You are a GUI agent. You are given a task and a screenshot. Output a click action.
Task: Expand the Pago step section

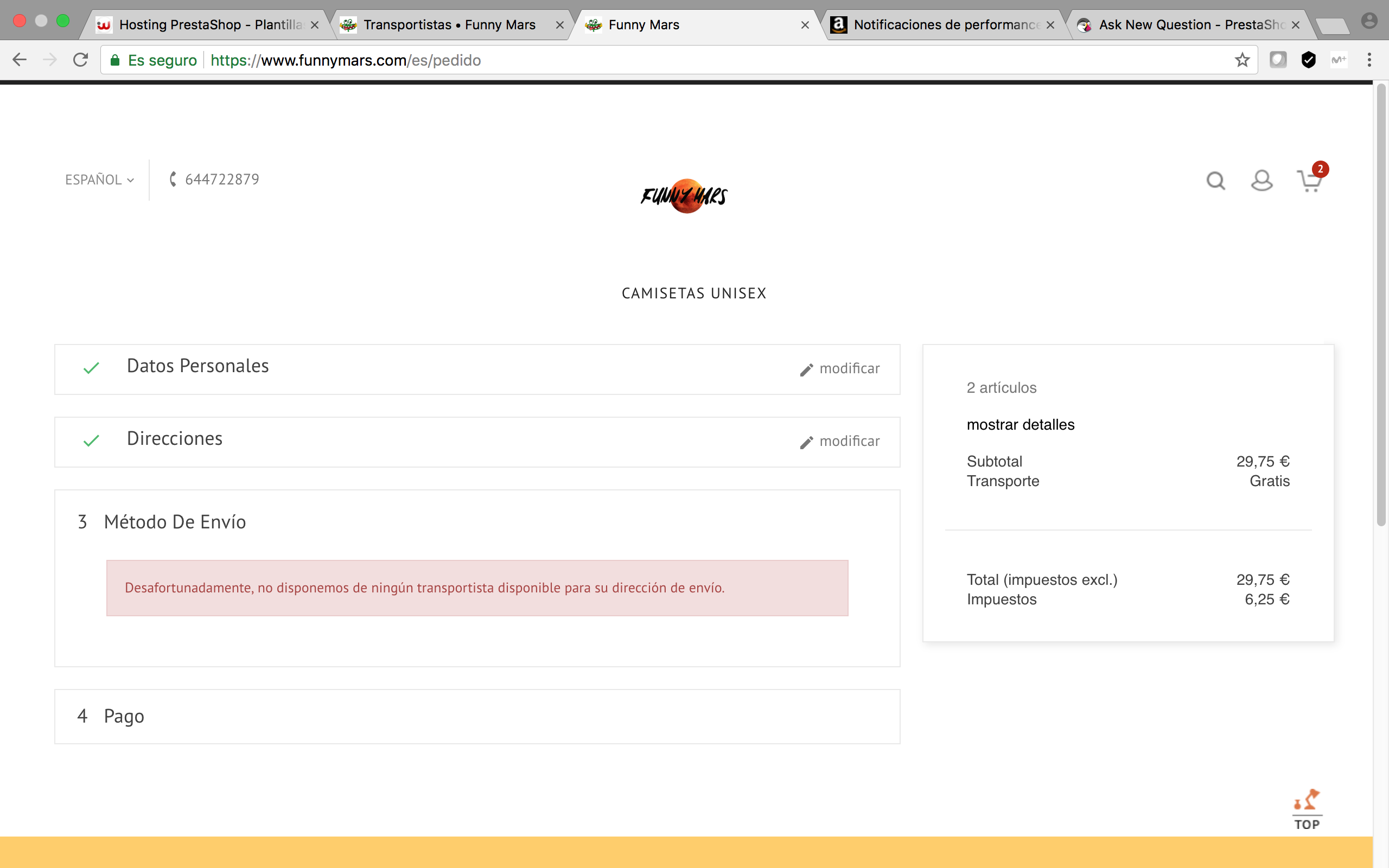click(x=124, y=716)
